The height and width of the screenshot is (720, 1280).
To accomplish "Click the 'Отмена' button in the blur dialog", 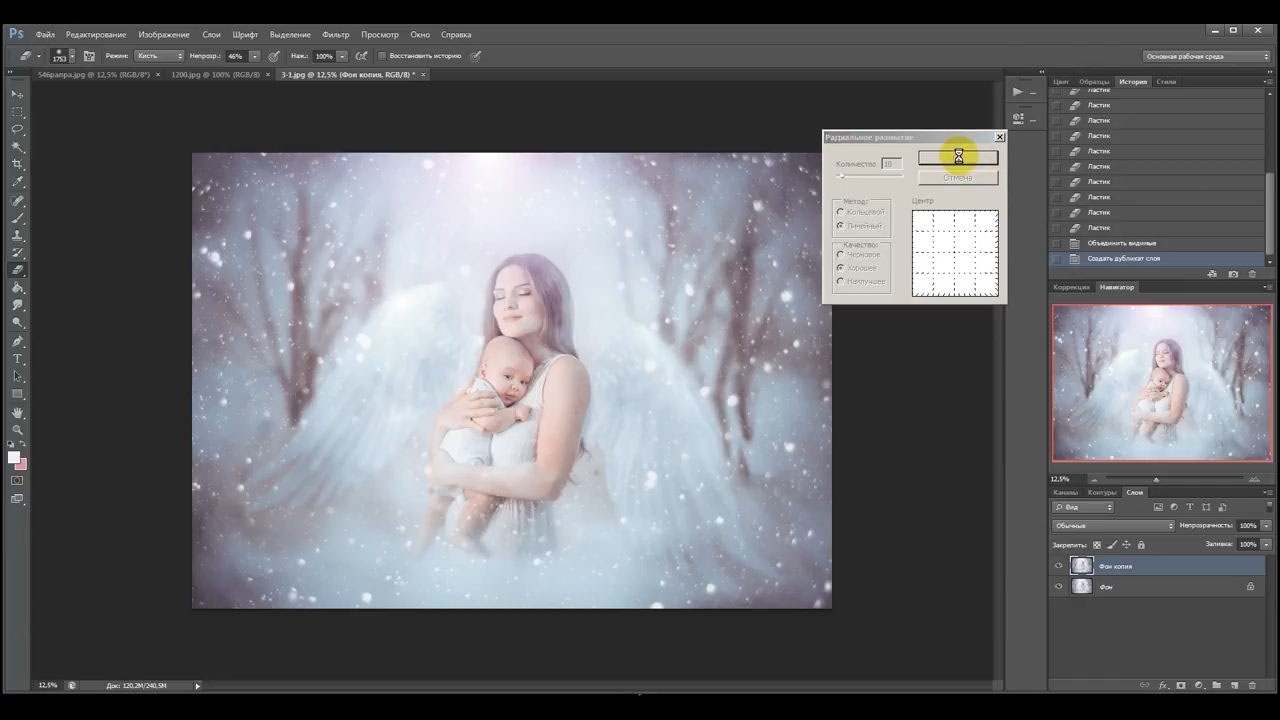I will 958,178.
